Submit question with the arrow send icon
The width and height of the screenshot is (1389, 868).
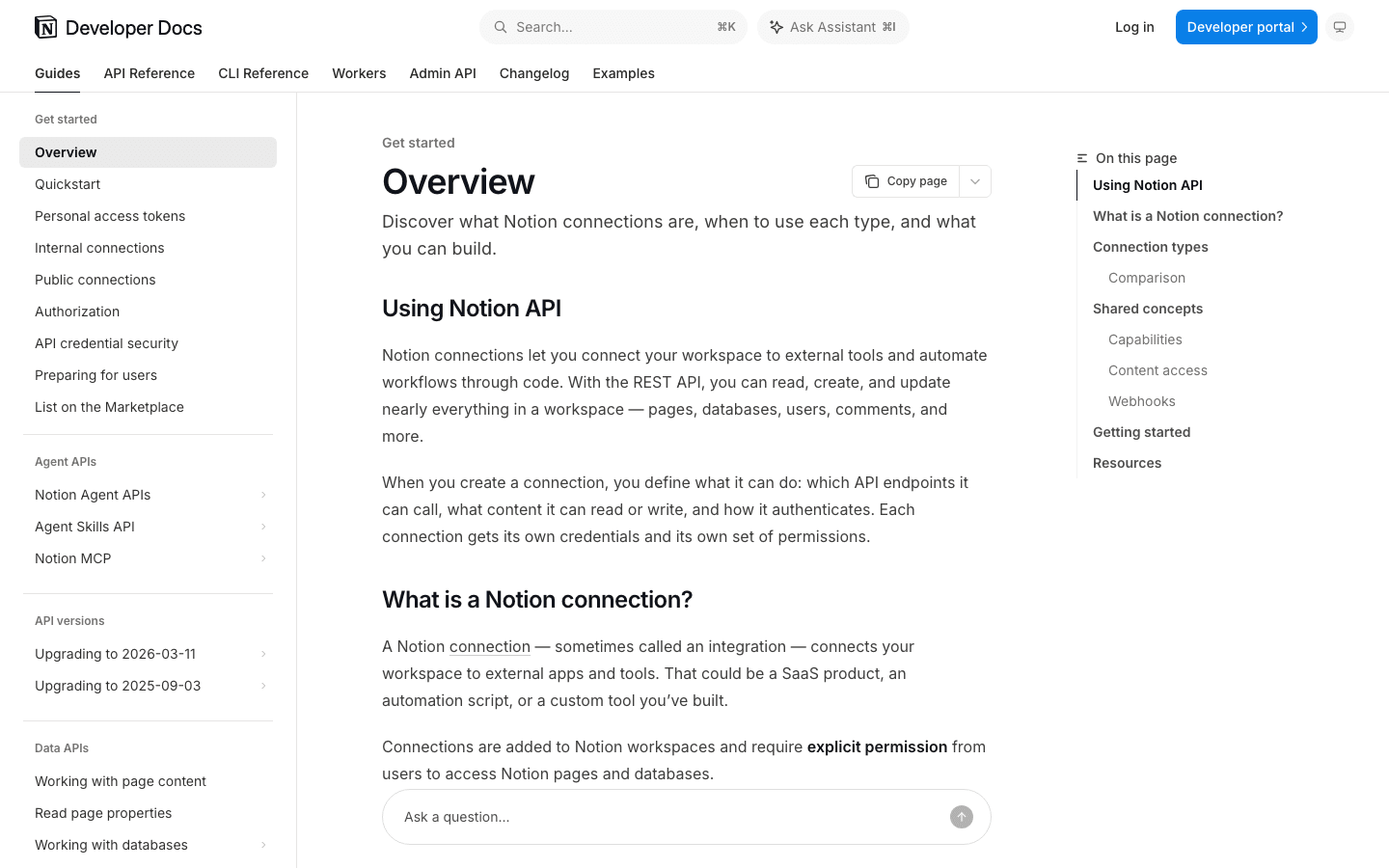[962, 817]
